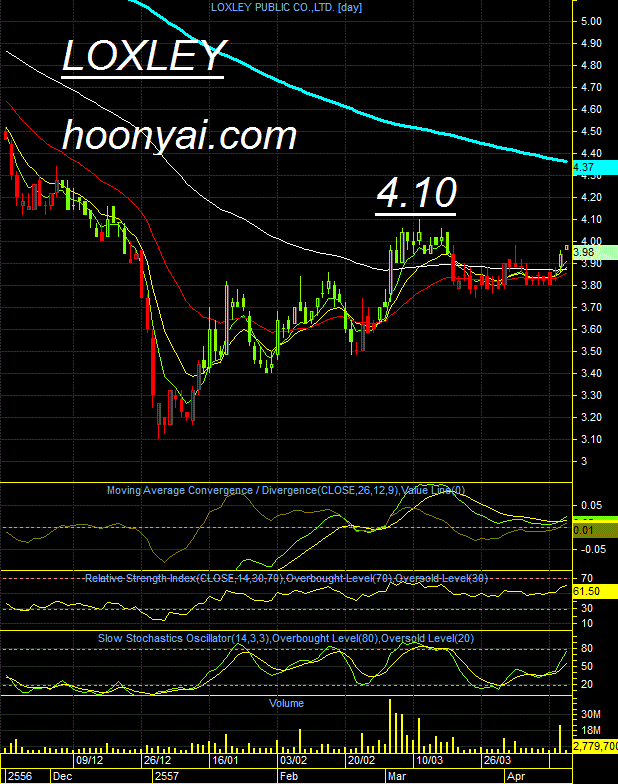This screenshot has height=784, width=618.
Task: Click the Feb month label
Action: click(289, 776)
